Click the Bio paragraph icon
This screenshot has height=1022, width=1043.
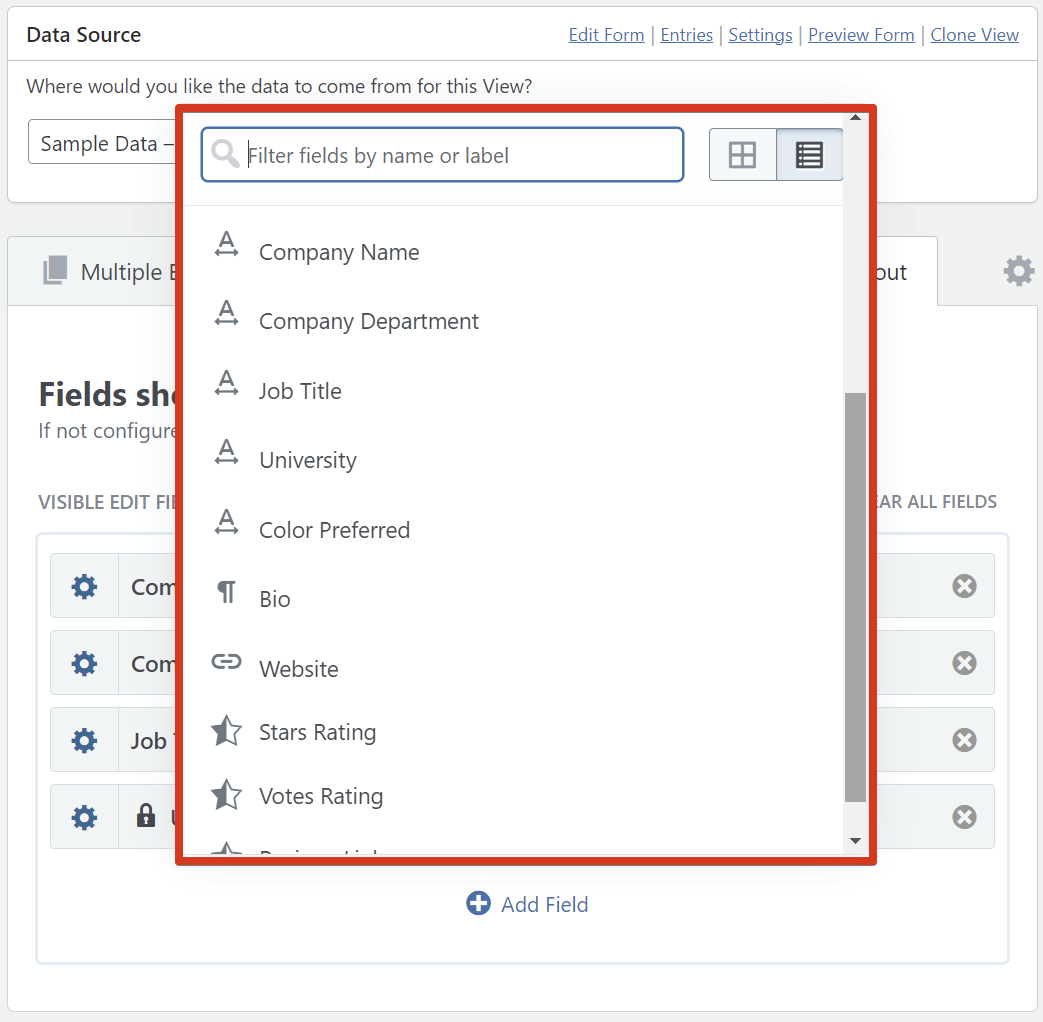click(227, 593)
